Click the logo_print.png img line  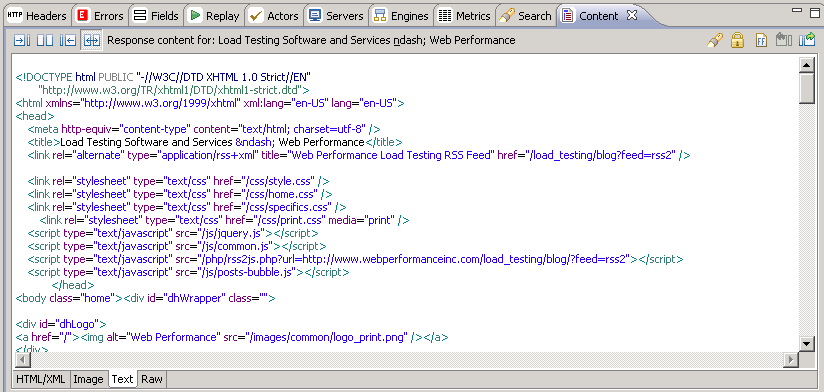pyautogui.click(x=232, y=337)
